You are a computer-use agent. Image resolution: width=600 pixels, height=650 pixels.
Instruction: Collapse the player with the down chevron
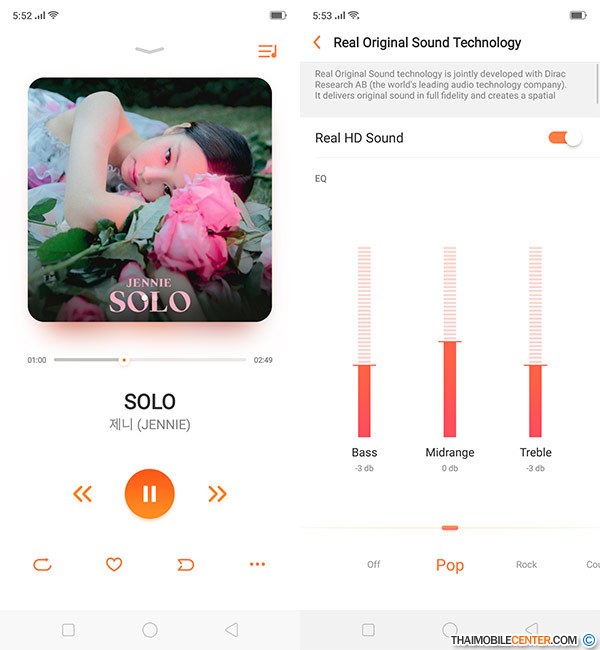(150, 51)
